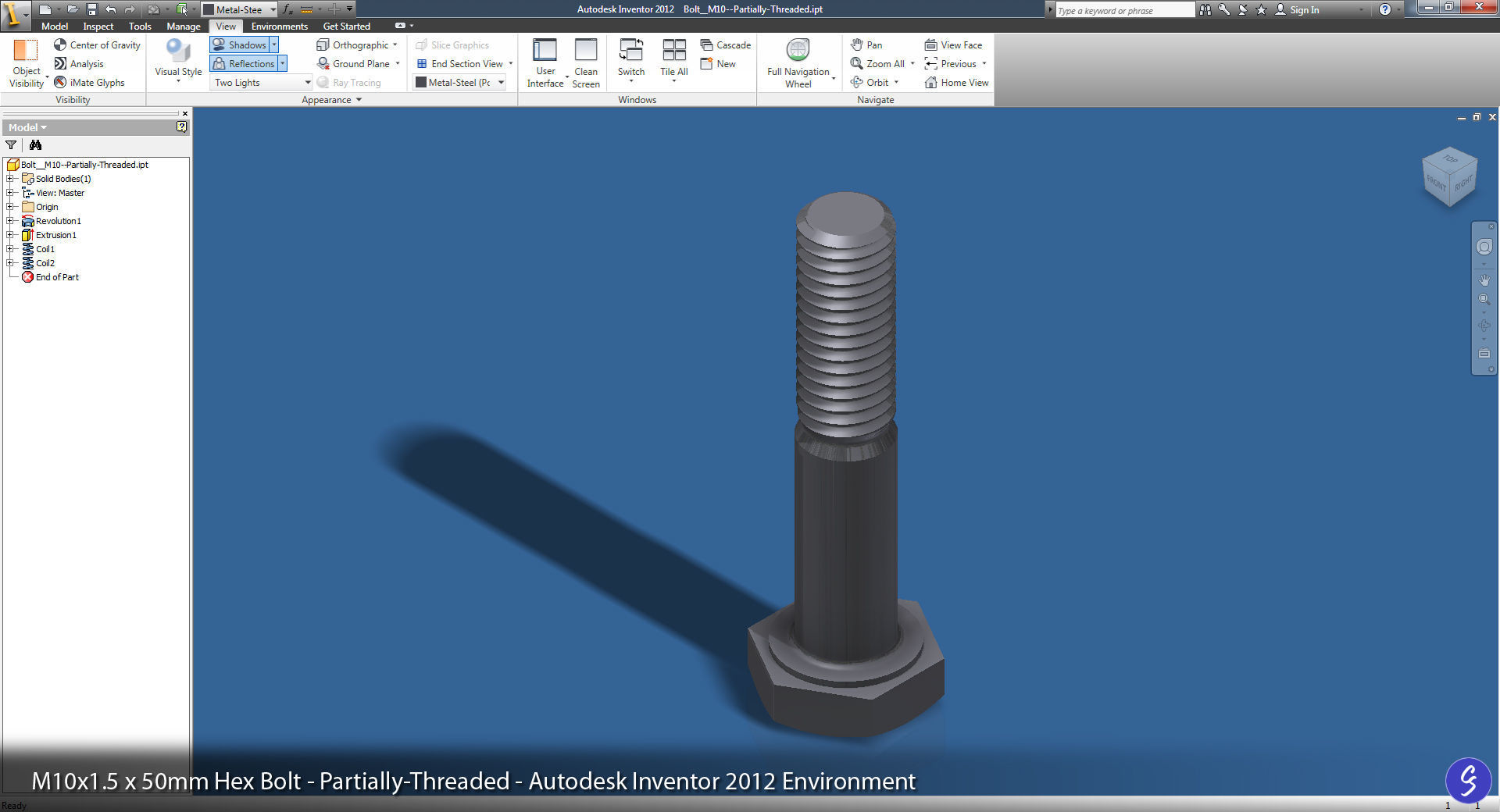The height and width of the screenshot is (812, 1500).
Task: Click the iMate Glyphs icon
Action: click(x=60, y=83)
